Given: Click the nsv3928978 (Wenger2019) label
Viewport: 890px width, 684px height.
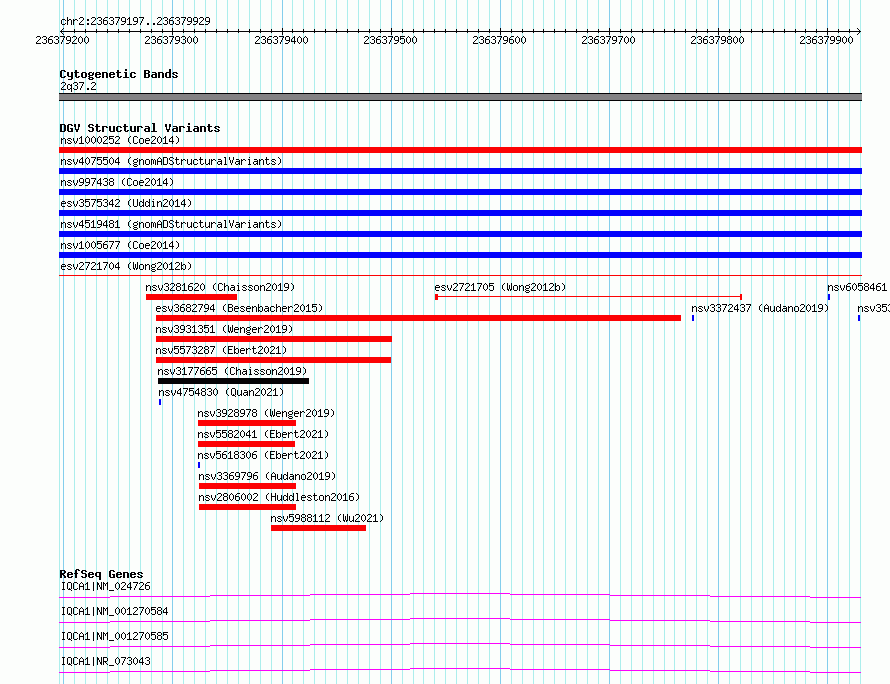Looking at the screenshot, I should tap(266, 413).
